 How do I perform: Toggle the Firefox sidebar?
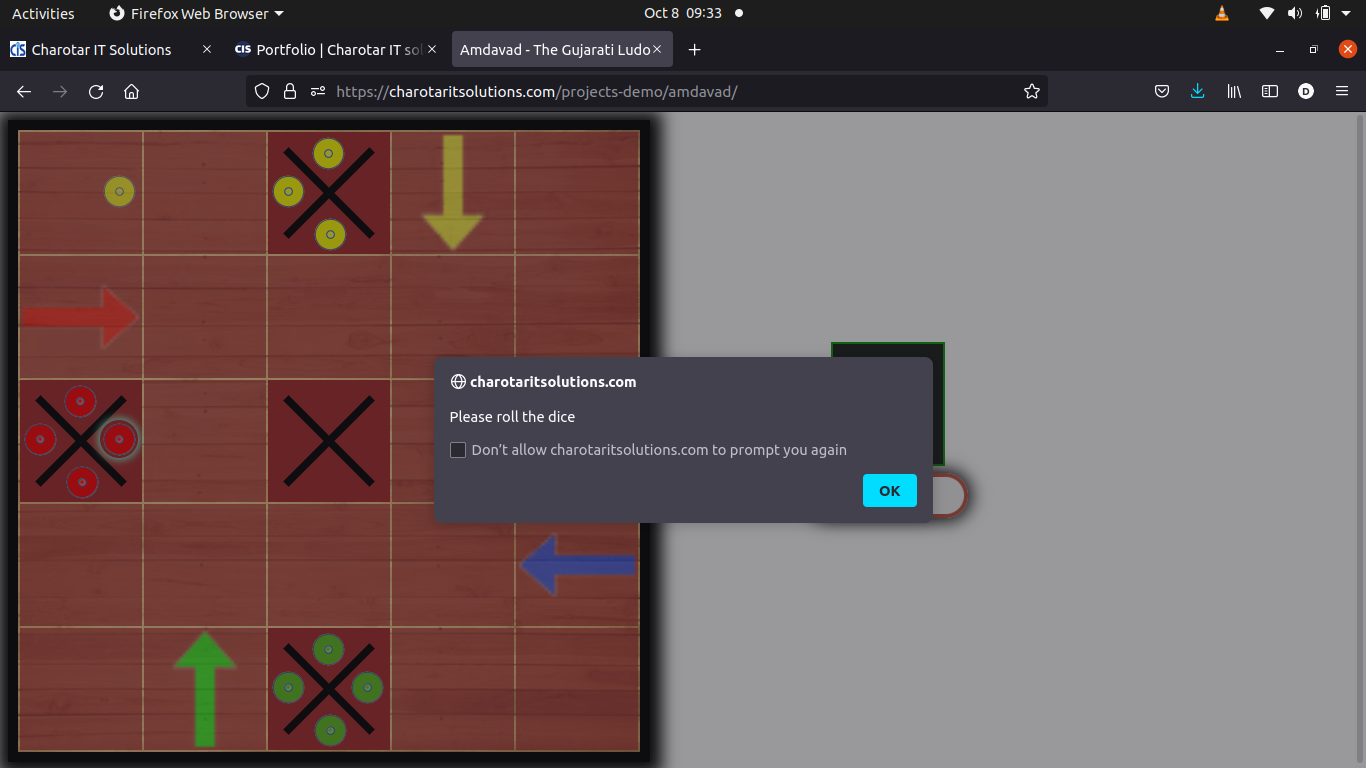pyautogui.click(x=1270, y=91)
